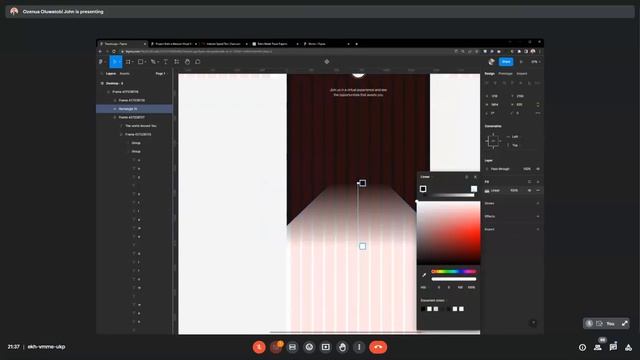Switch to the Inspect tab
The image size is (640, 360).
pyautogui.click(x=522, y=73)
